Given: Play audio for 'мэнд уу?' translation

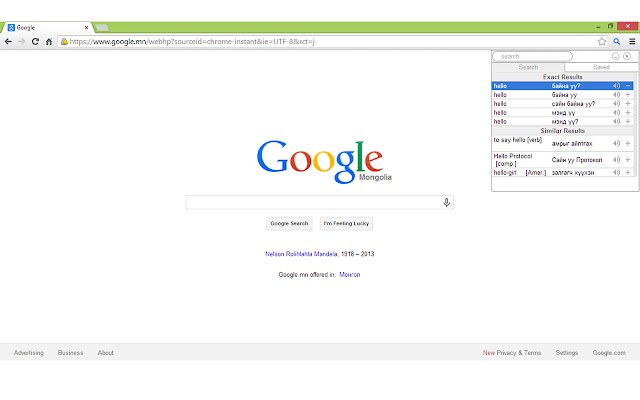Looking at the screenshot, I should (x=616, y=122).
